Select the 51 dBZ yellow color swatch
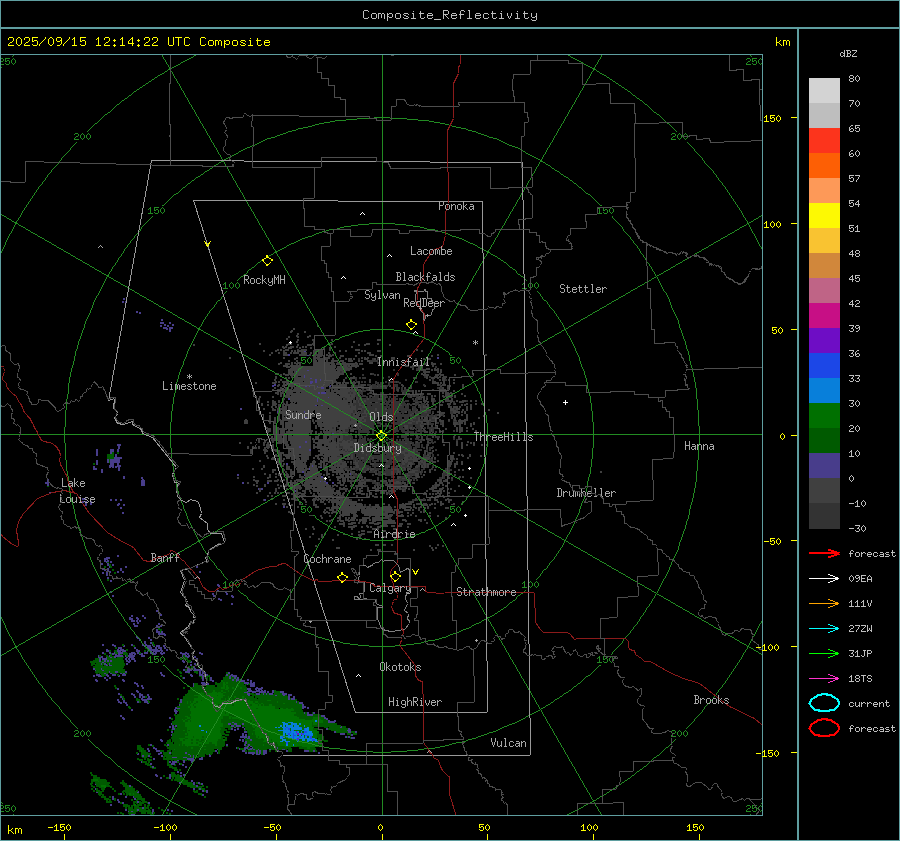Viewport: 900px width, 841px height. point(824,216)
